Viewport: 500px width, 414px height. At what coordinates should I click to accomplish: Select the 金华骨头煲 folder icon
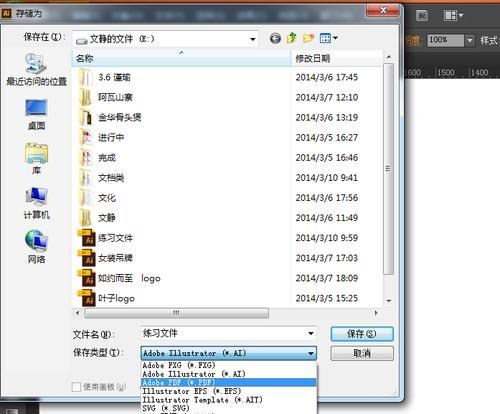coord(86,117)
